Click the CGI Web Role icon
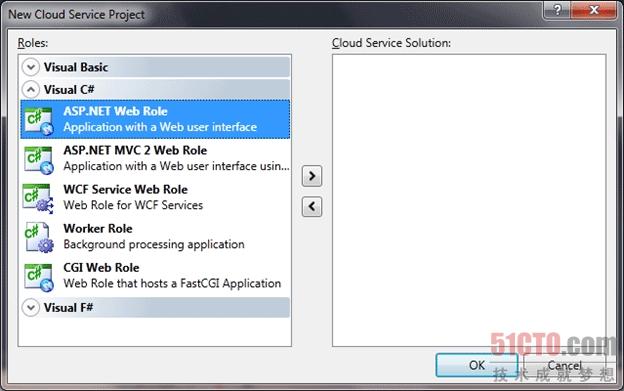Screen dimensions: 624x391 [x=39, y=277]
